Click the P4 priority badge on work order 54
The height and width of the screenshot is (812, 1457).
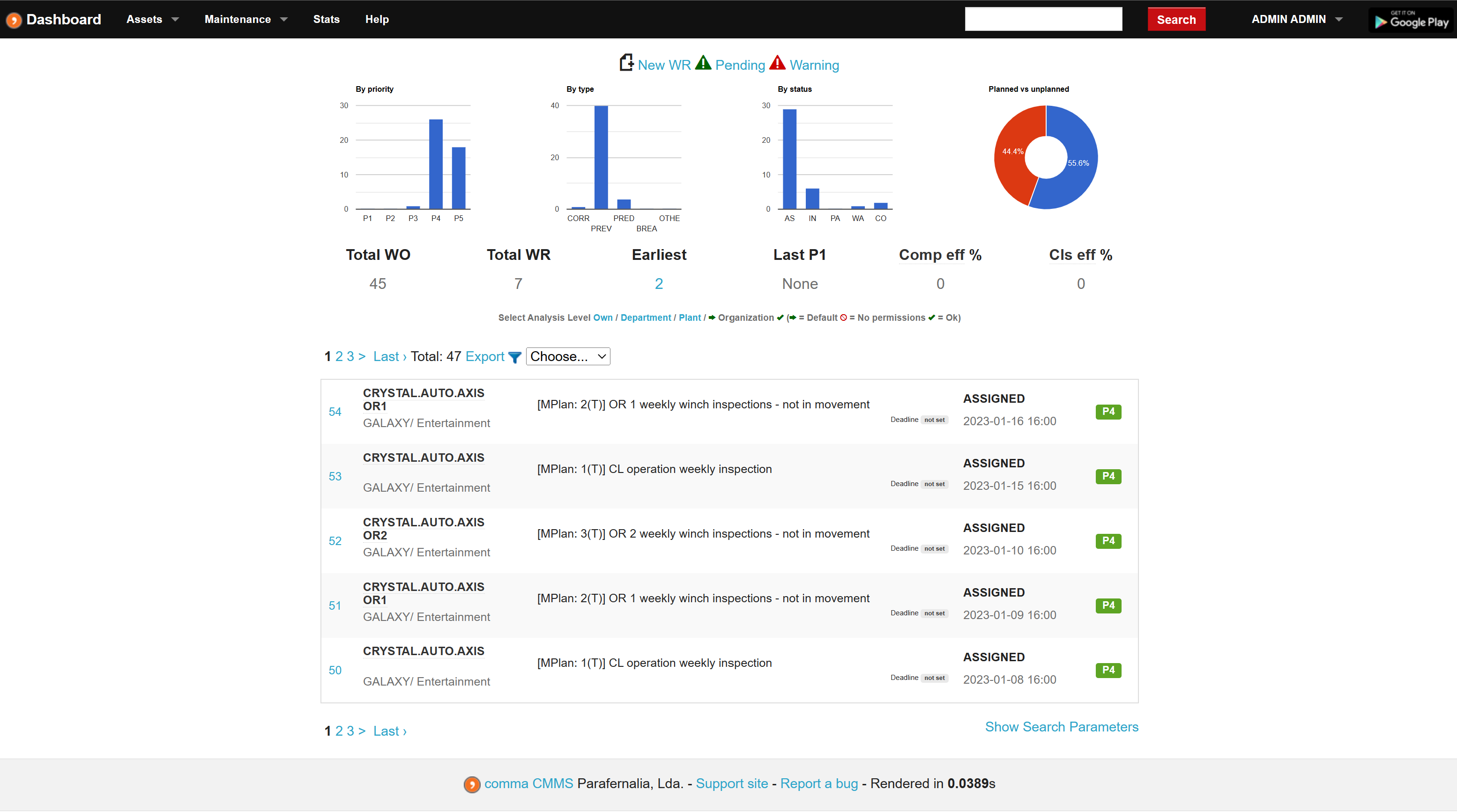point(1108,412)
